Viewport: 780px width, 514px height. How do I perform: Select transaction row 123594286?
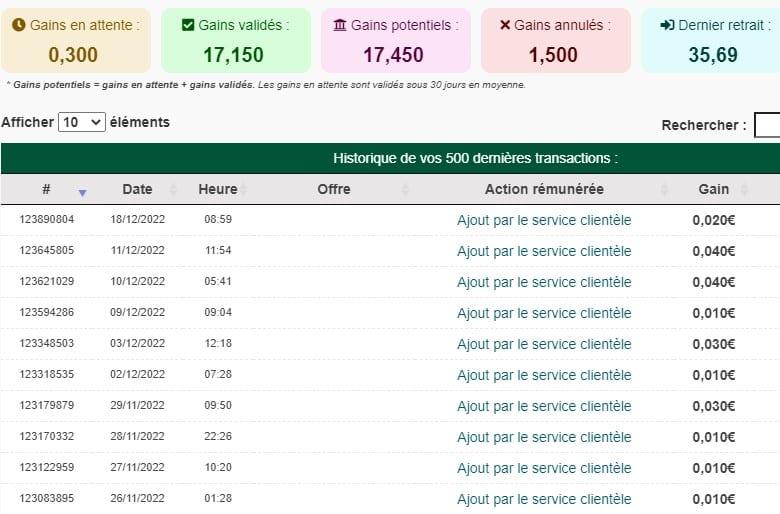(390, 313)
